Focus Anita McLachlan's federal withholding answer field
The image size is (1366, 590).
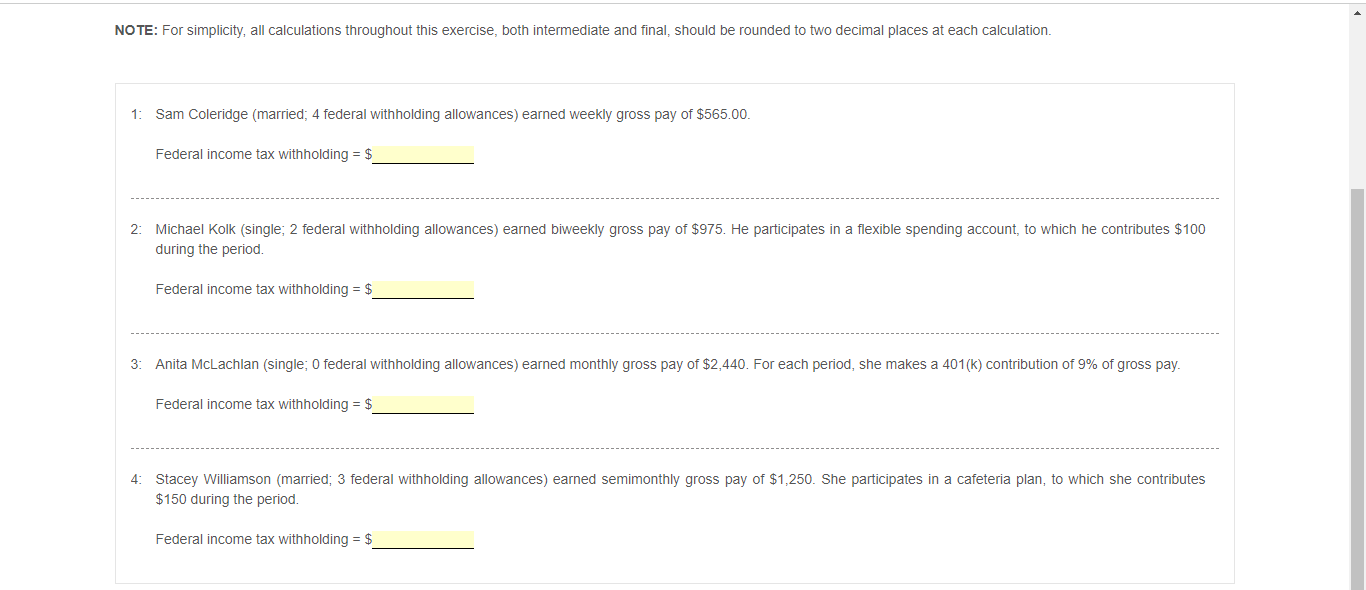[423, 405]
